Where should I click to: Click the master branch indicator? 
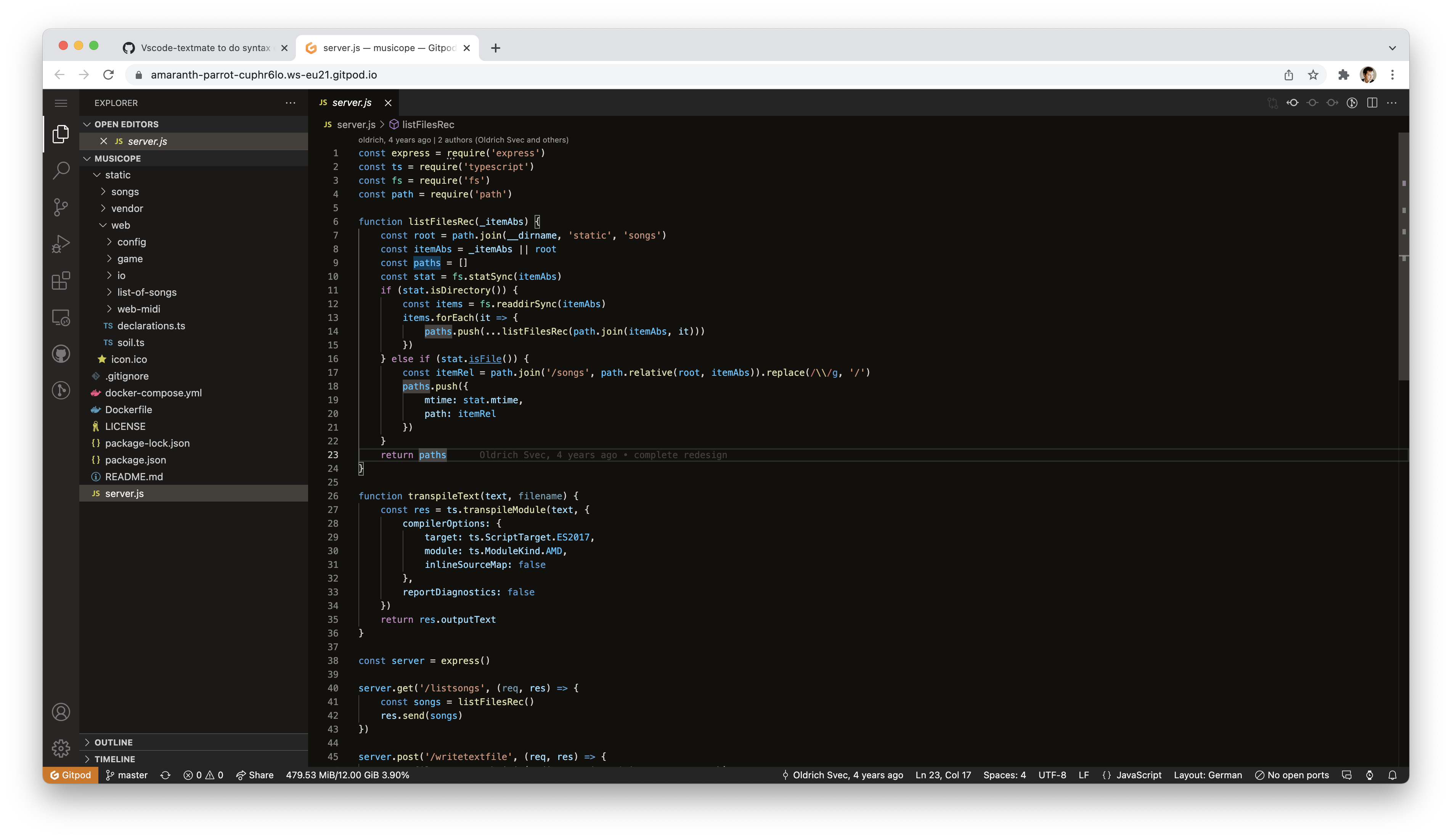(126, 775)
